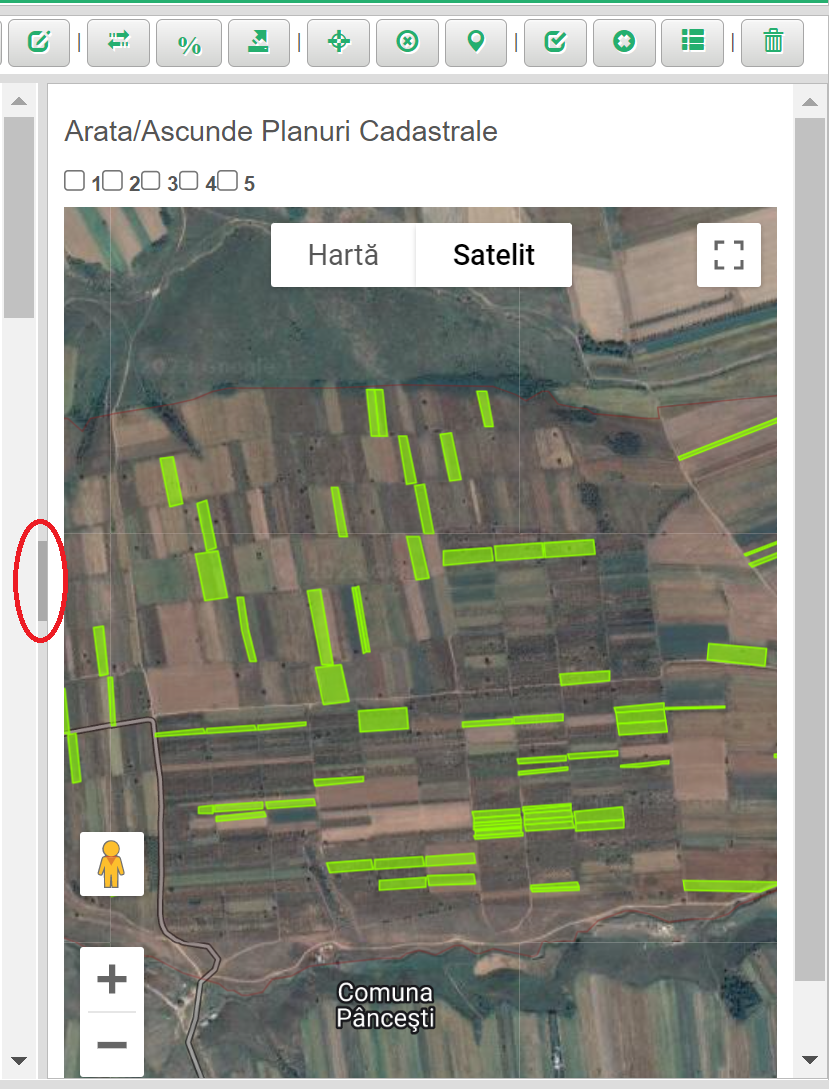
Task: Click the list view toolbar icon
Action: pos(692,42)
